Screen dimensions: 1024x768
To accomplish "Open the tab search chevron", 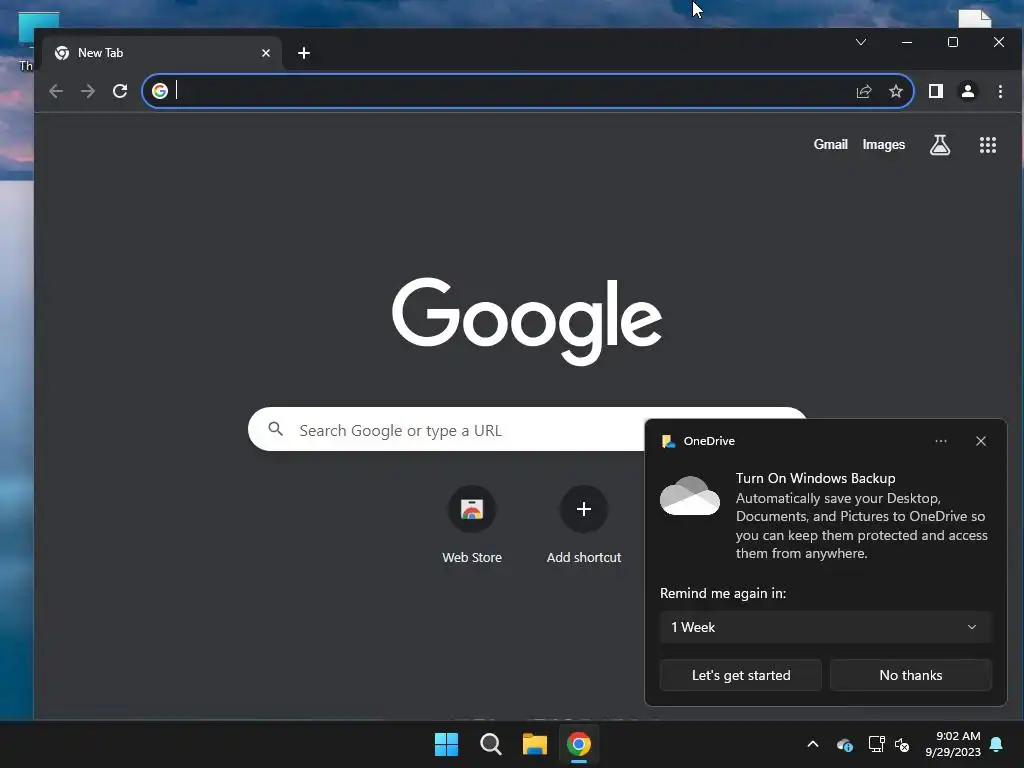I will click(x=861, y=42).
